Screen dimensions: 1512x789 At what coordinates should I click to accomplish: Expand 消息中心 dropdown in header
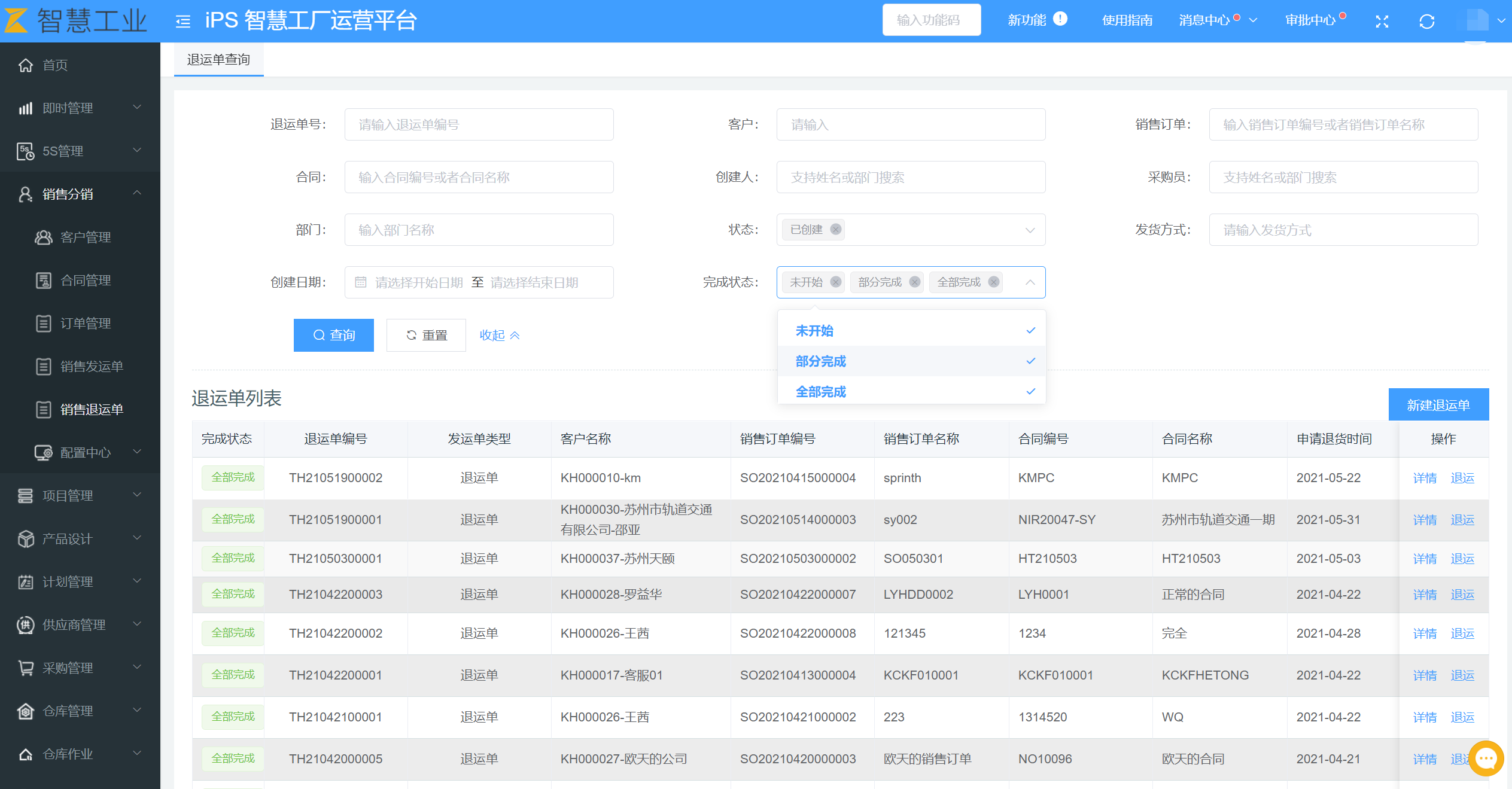[1253, 20]
